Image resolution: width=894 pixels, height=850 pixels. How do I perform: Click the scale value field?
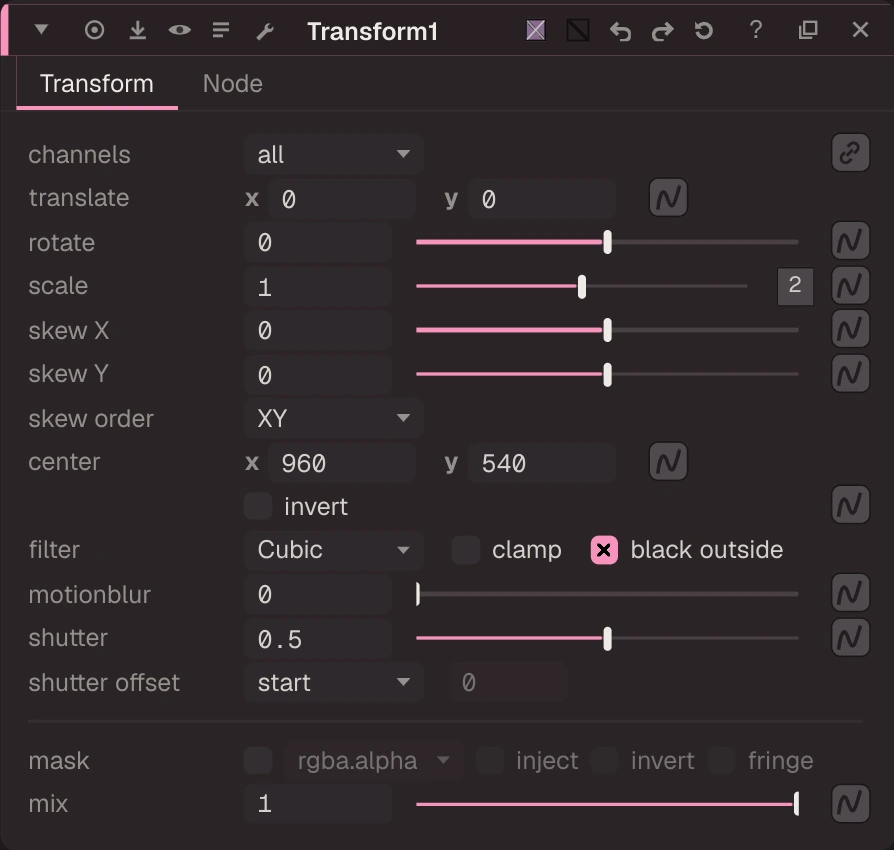tap(318, 286)
